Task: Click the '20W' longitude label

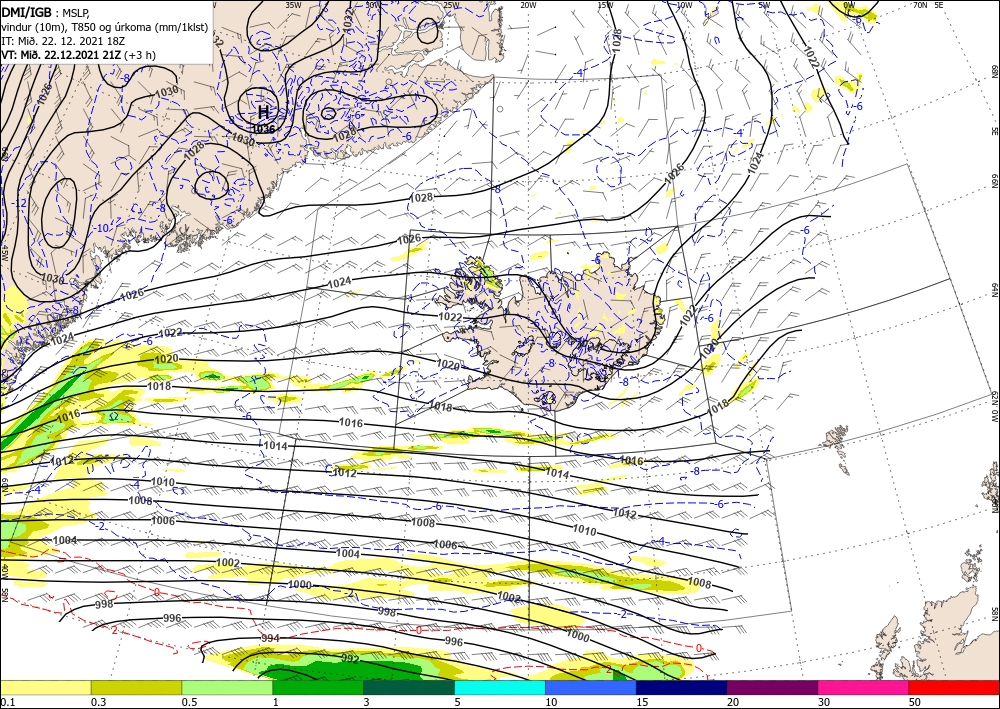Action: point(528,5)
